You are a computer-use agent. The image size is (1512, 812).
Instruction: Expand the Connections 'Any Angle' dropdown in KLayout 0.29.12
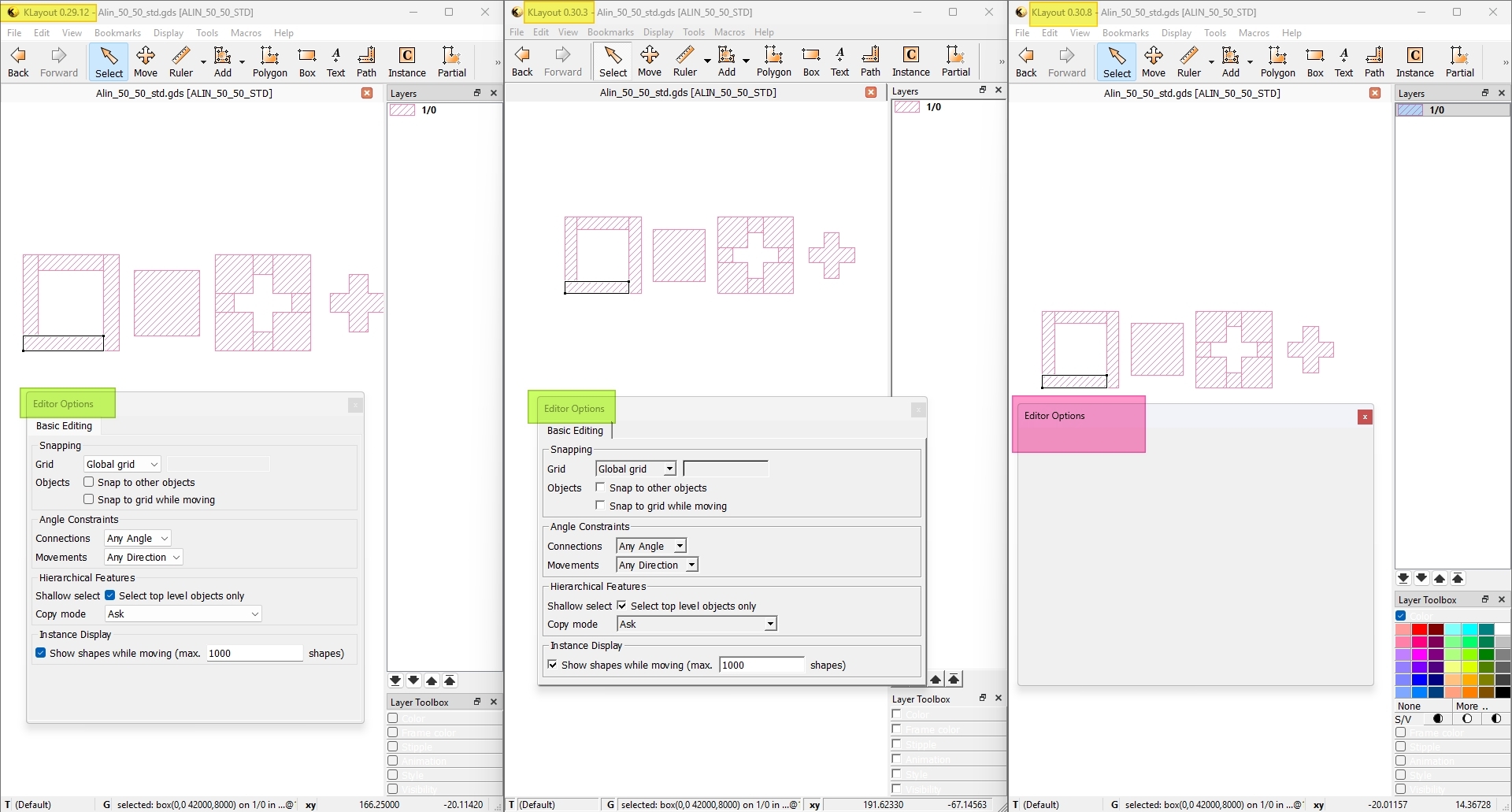click(x=138, y=538)
